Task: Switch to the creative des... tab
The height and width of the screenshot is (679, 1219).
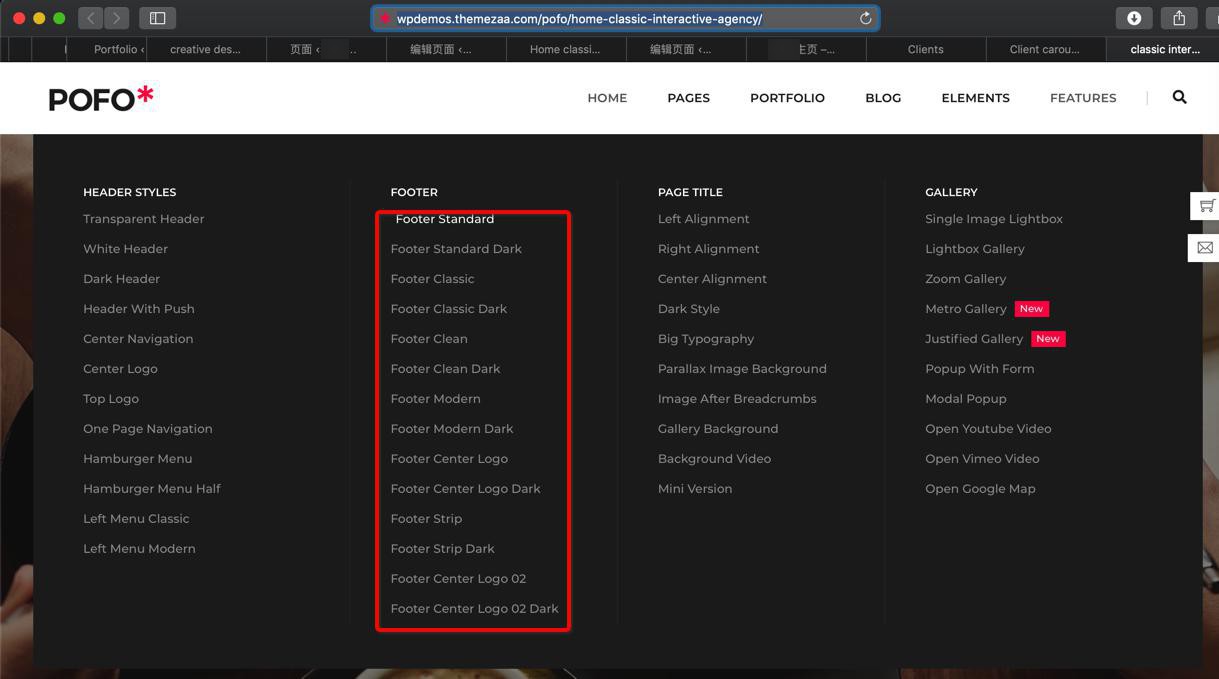Action: click(x=205, y=49)
